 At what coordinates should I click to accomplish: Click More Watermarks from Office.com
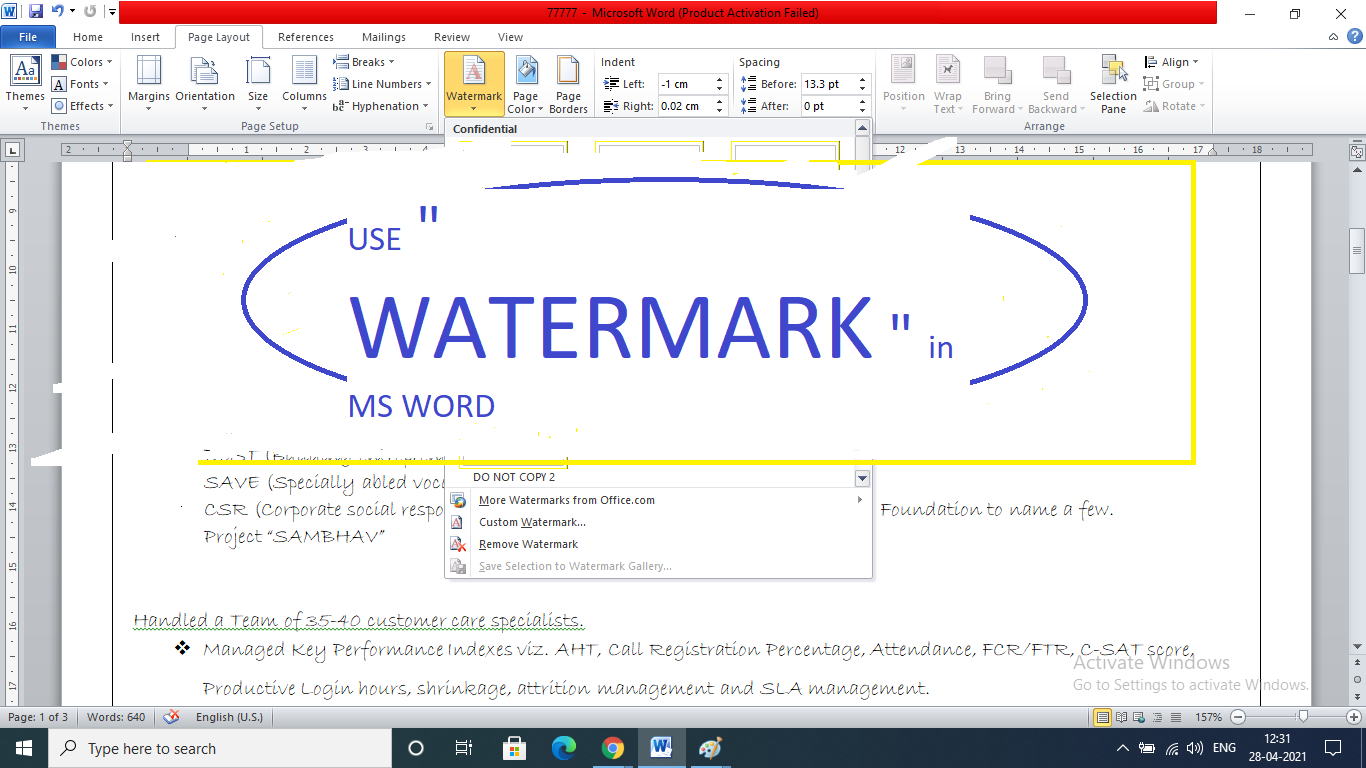(x=567, y=500)
